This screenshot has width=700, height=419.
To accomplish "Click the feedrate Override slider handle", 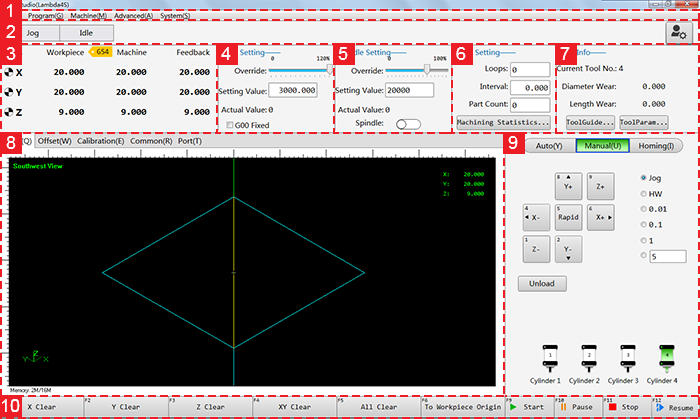I will click(329, 69).
